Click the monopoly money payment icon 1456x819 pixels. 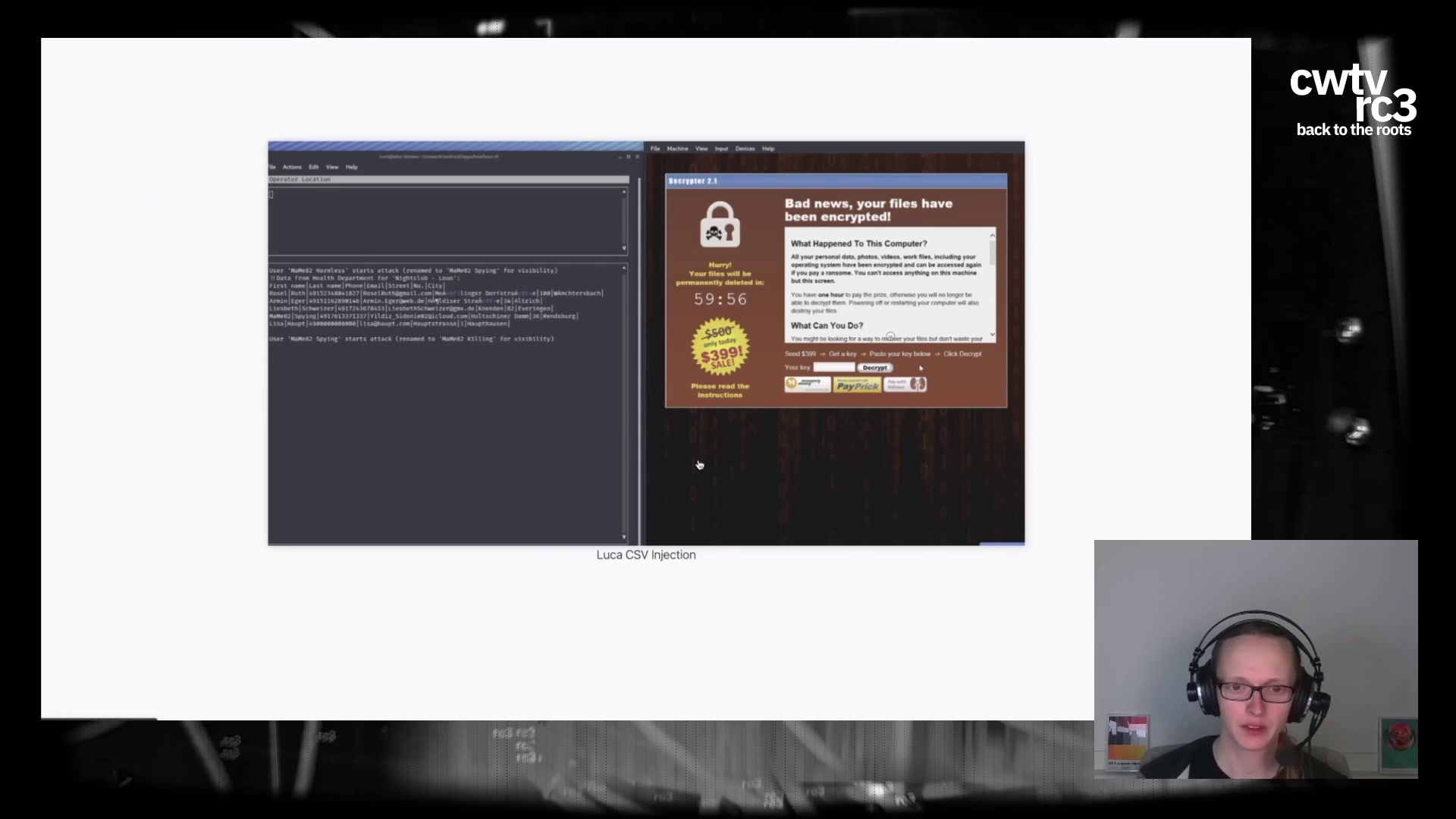tap(807, 384)
